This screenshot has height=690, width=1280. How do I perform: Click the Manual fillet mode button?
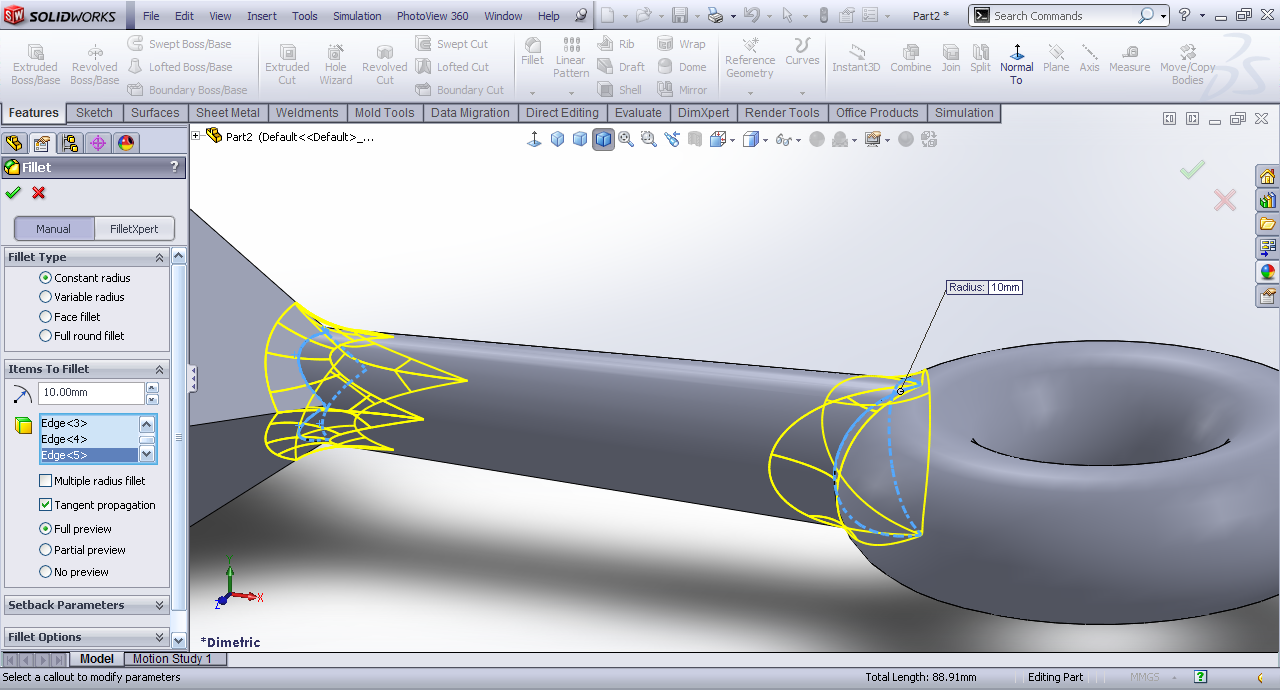(54, 229)
